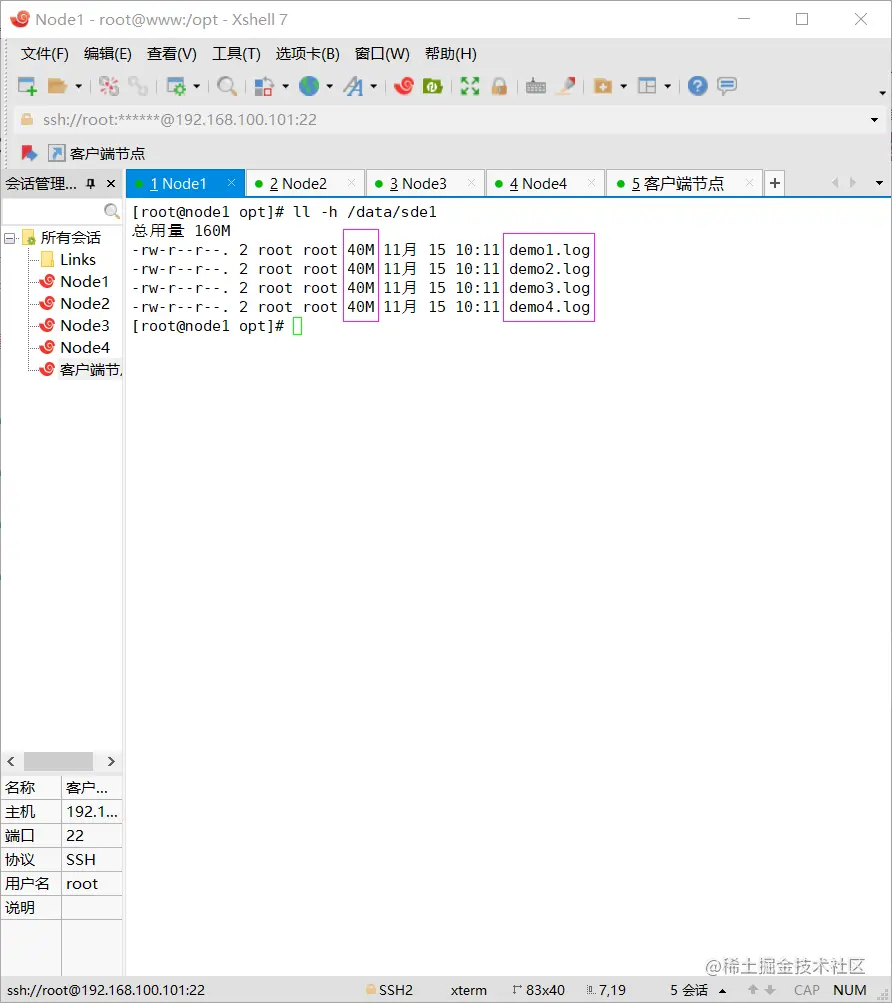
Task: Click the 客户端节点 quick link button
Action: tap(97, 154)
